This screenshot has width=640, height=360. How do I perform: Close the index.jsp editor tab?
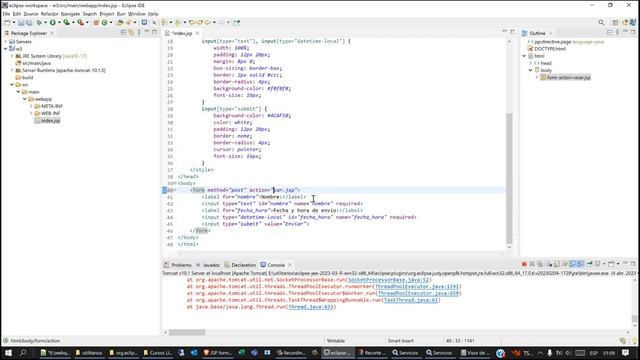point(198,33)
